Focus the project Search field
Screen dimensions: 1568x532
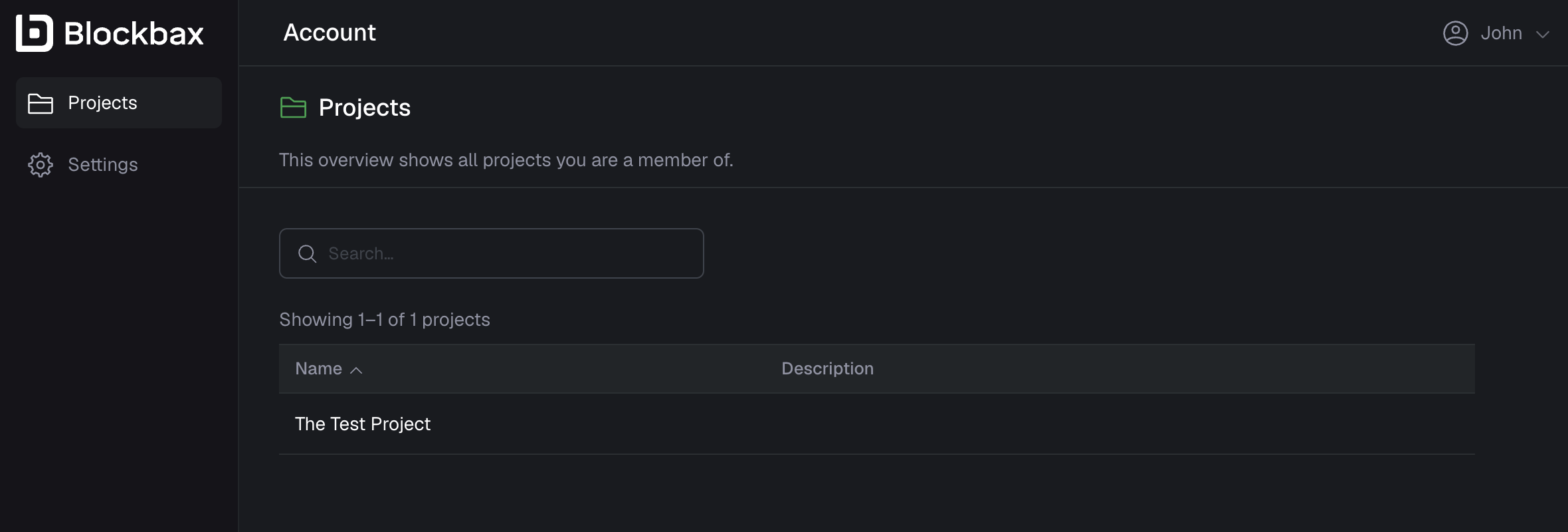(492, 253)
